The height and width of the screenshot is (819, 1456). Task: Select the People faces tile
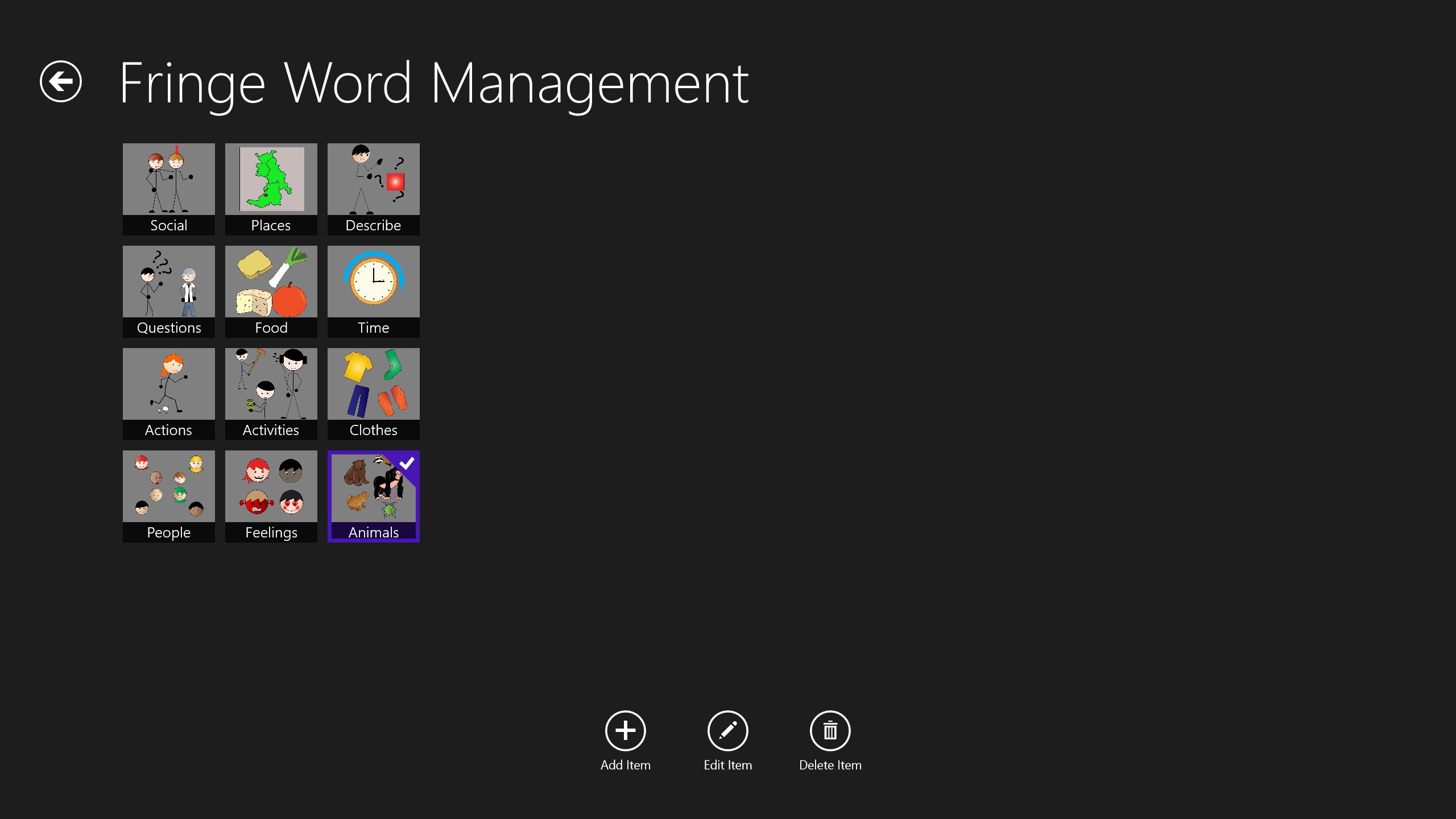click(169, 496)
